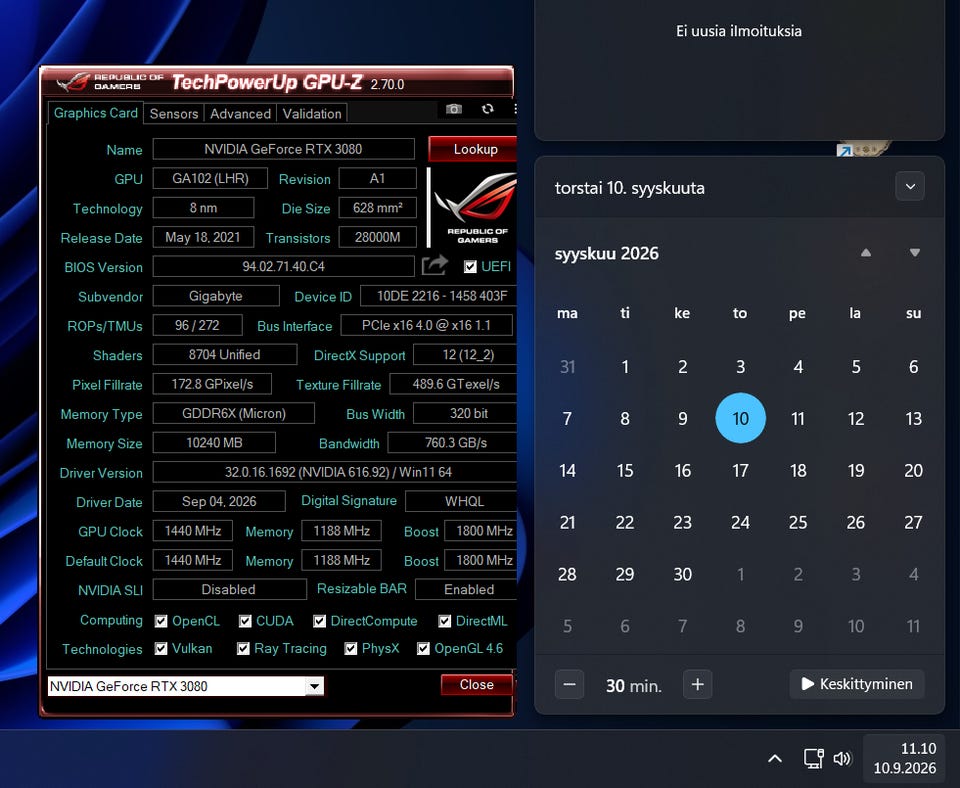Click the Ei uusia ilmoituksia notification text
The height and width of the screenshot is (788, 960).
pos(738,31)
